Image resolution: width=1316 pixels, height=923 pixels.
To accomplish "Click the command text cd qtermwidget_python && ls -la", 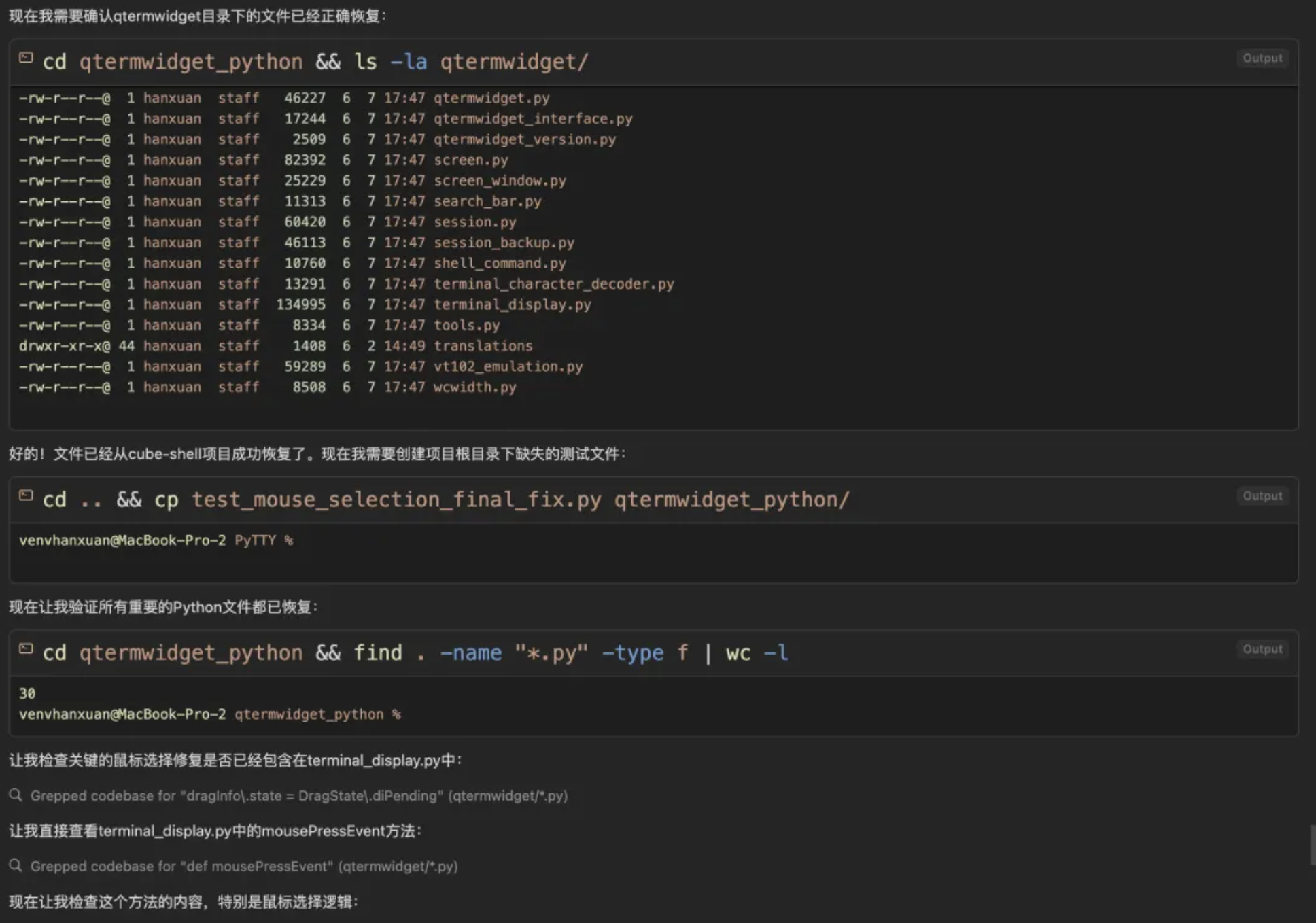I will [315, 62].
